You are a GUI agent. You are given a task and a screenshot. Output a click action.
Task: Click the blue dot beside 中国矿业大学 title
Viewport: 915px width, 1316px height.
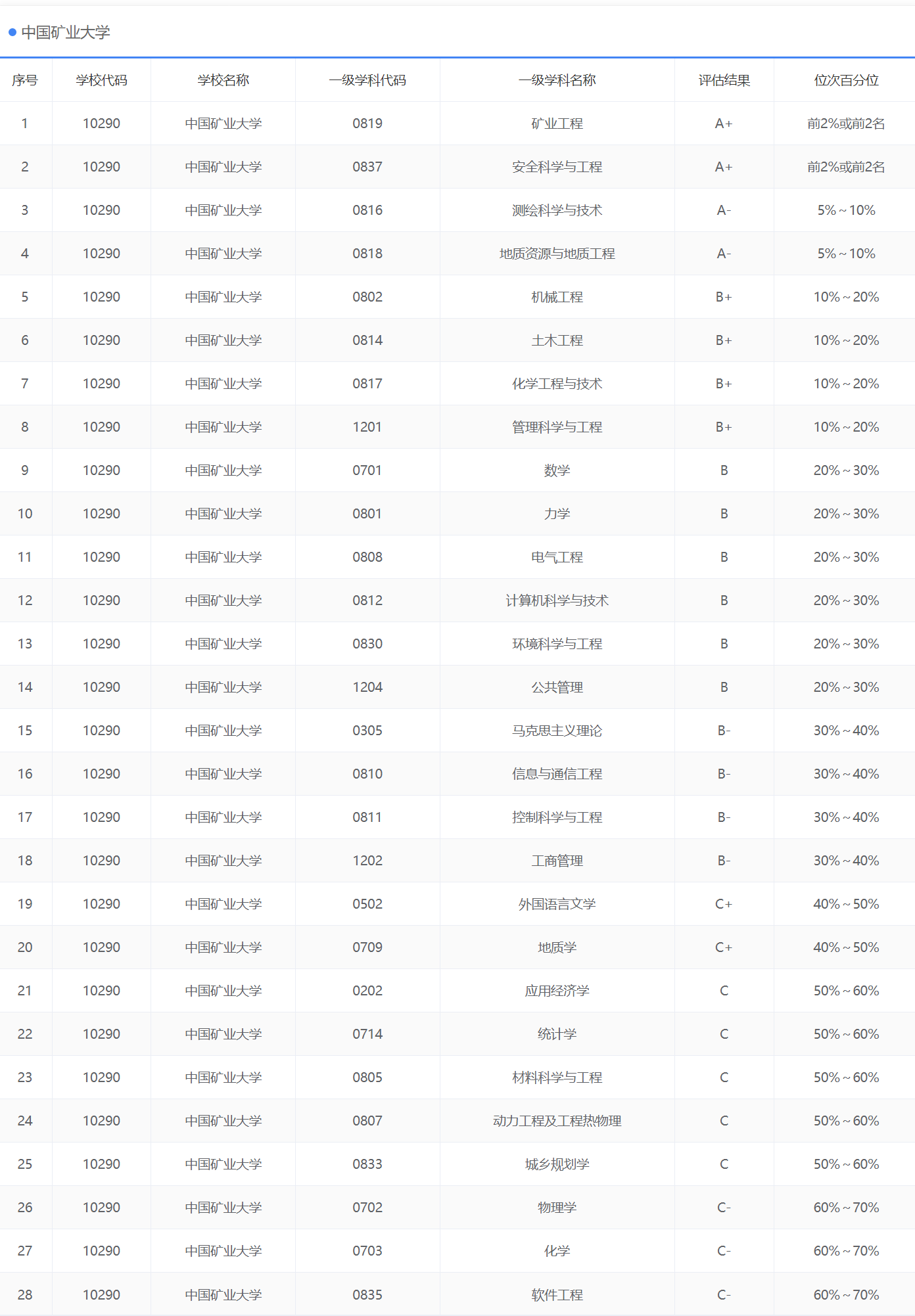[12, 32]
